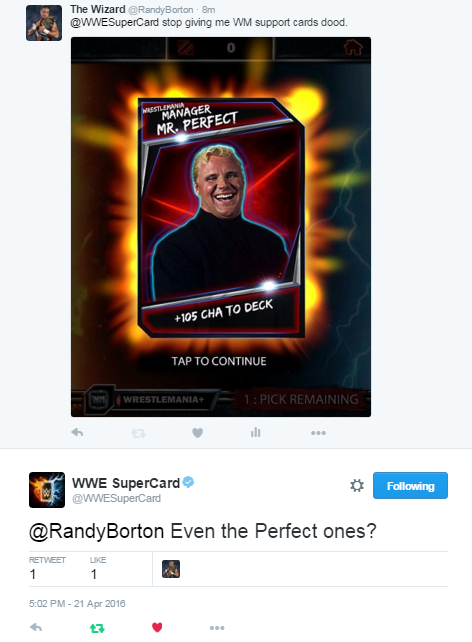
Task: Click @RandyBorton mention in reply text
Action: (96, 531)
